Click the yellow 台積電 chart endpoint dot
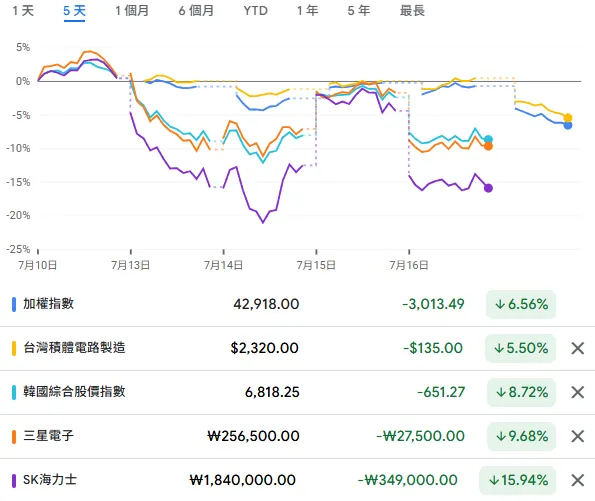 (568, 118)
